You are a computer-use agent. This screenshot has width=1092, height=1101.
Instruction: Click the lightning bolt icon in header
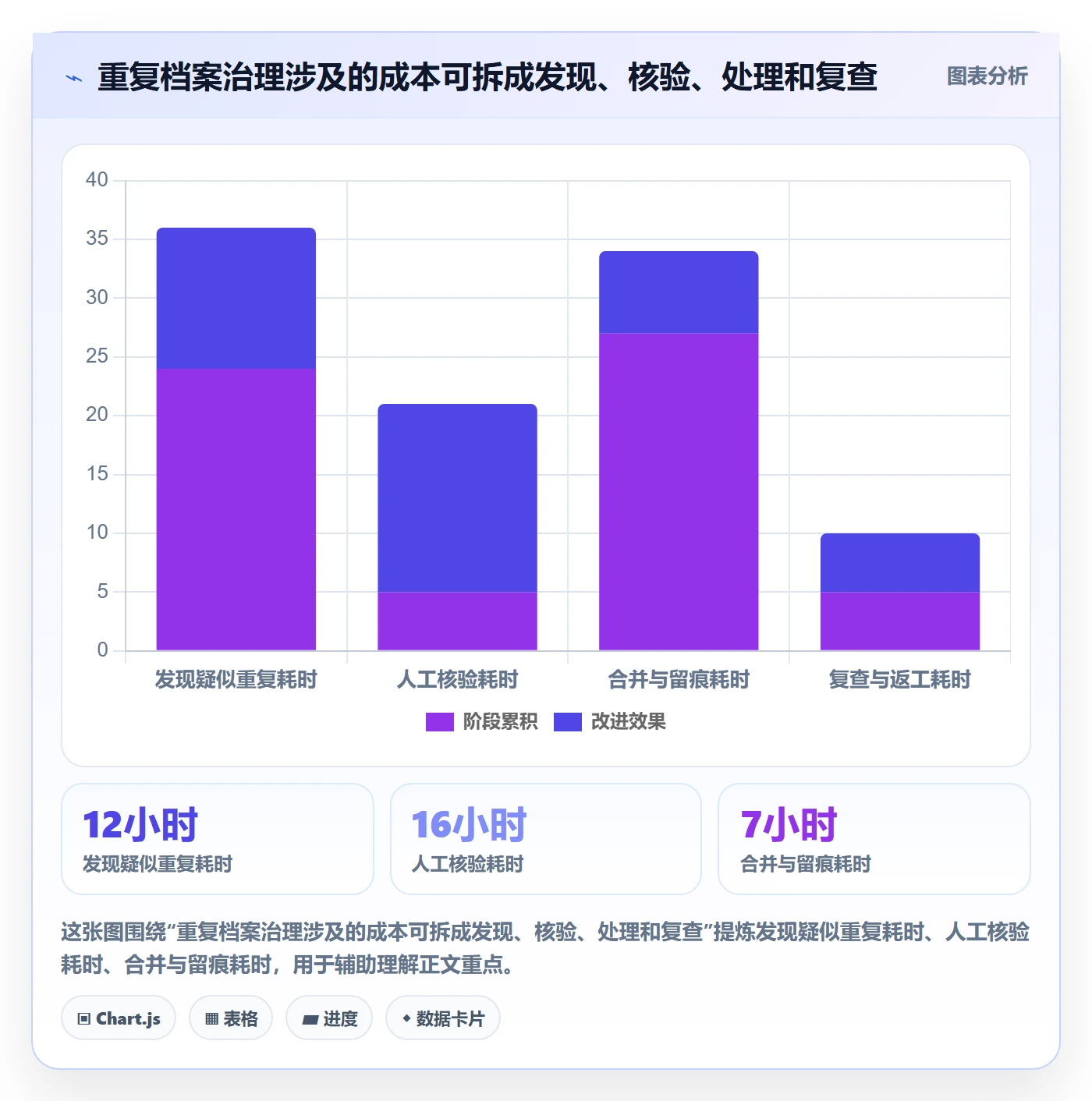[x=74, y=78]
